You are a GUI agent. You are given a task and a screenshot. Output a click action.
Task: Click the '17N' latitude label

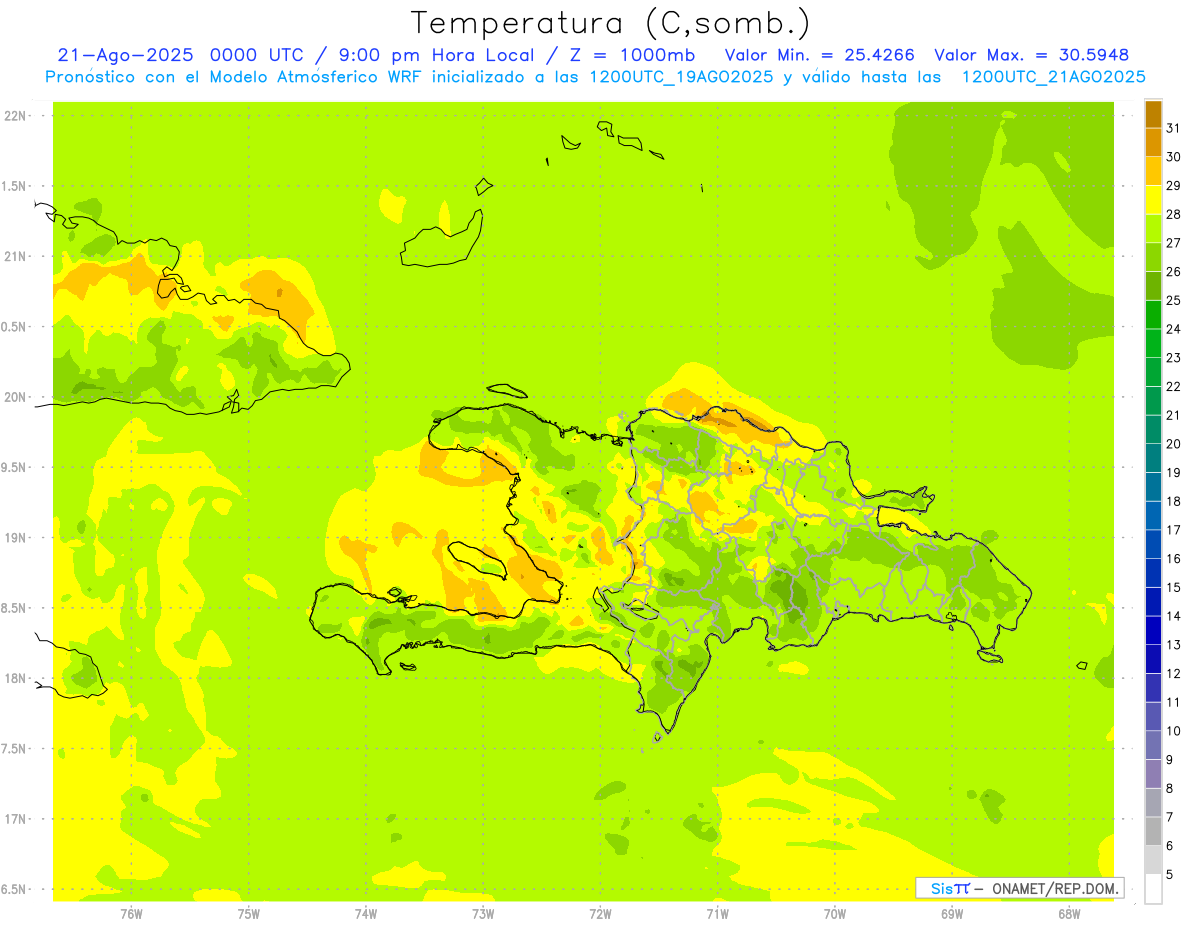click(17, 819)
